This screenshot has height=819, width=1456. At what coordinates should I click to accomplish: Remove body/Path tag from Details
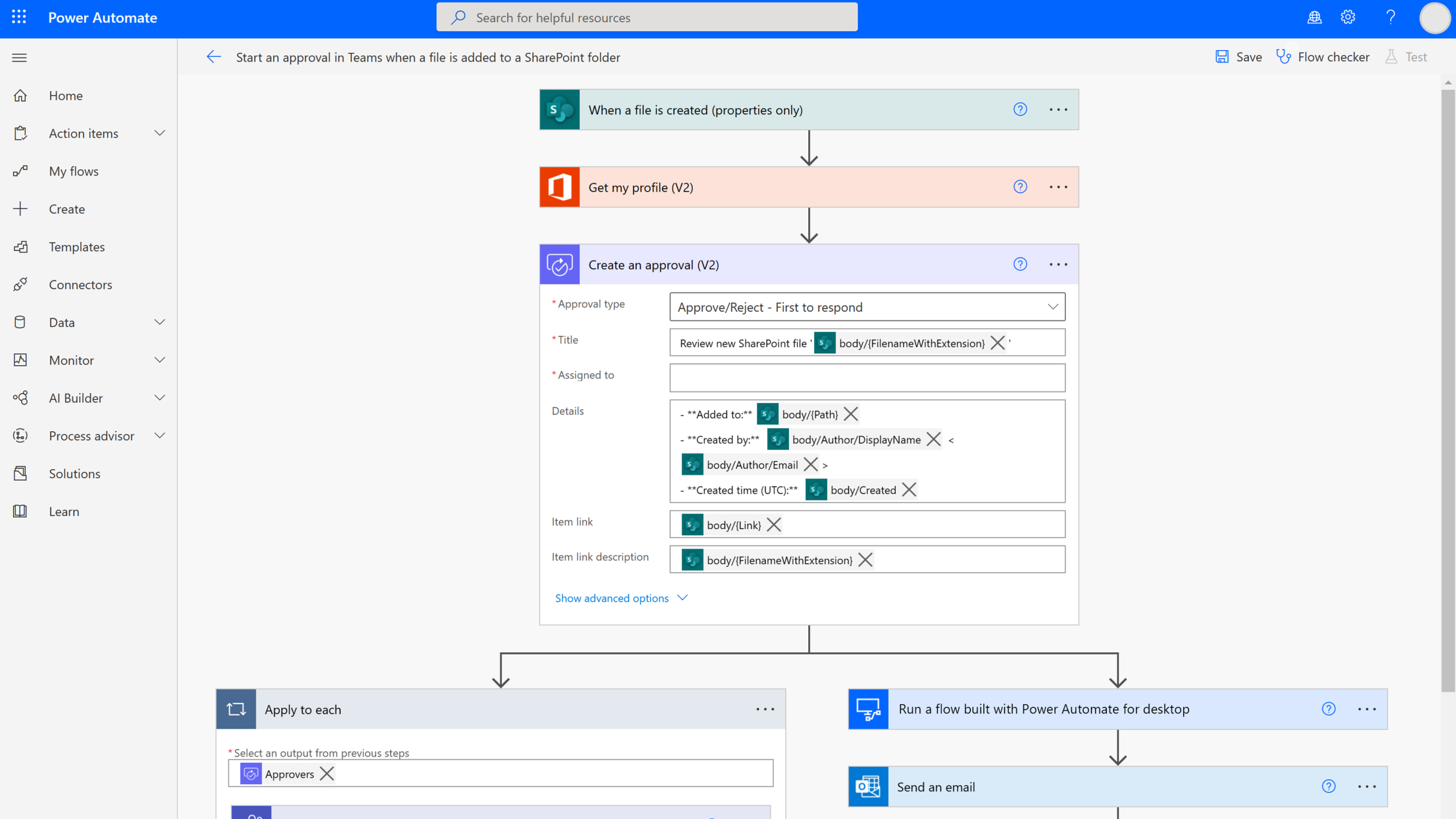pos(851,414)
